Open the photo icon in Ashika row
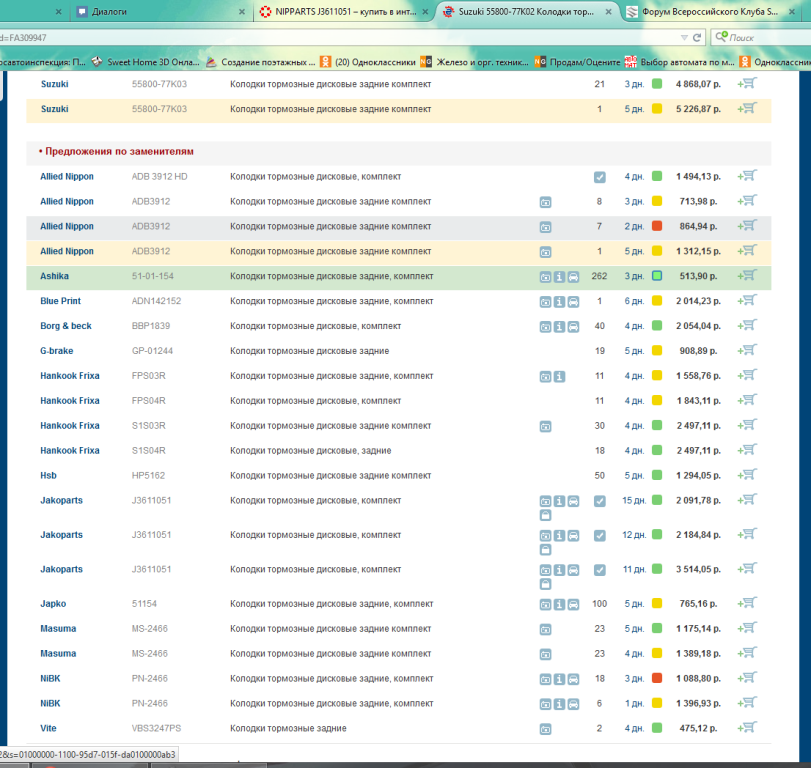 [545, 277]
